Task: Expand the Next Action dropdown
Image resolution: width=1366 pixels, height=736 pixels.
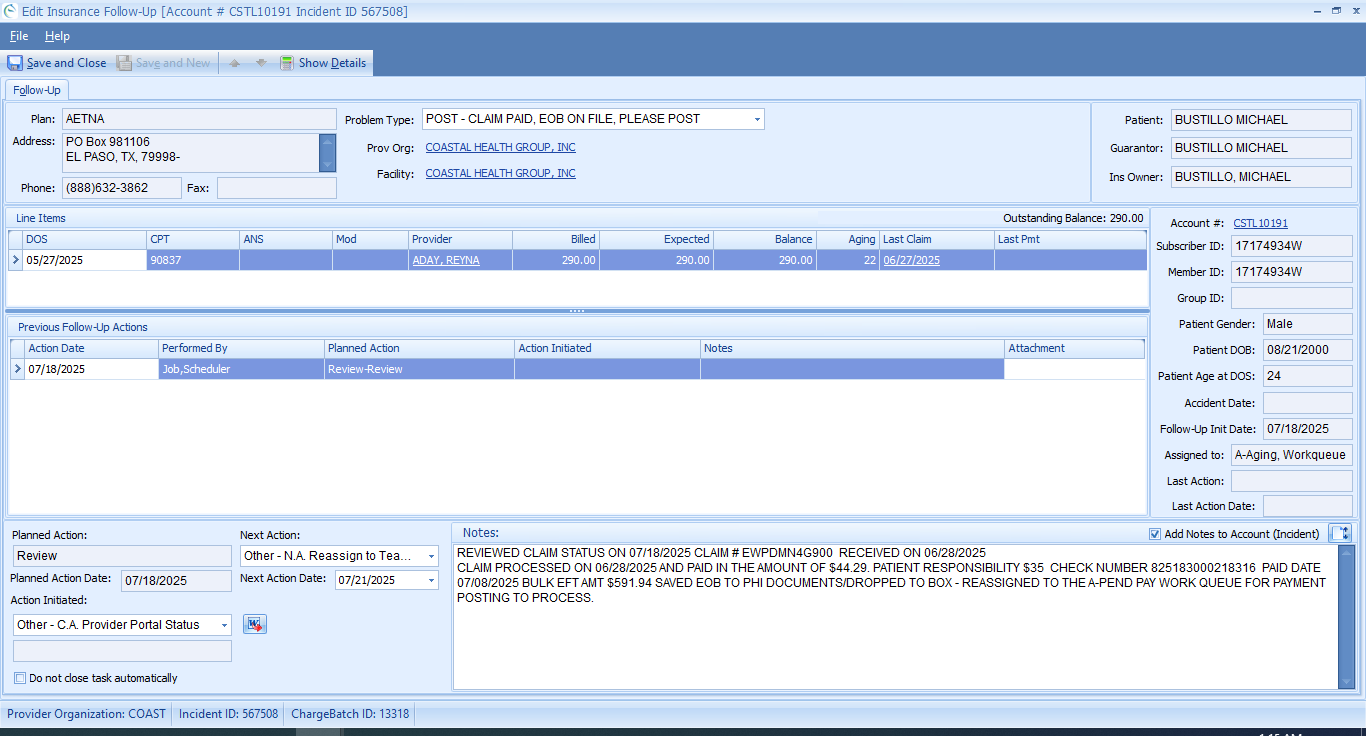Action: (431, 556)
